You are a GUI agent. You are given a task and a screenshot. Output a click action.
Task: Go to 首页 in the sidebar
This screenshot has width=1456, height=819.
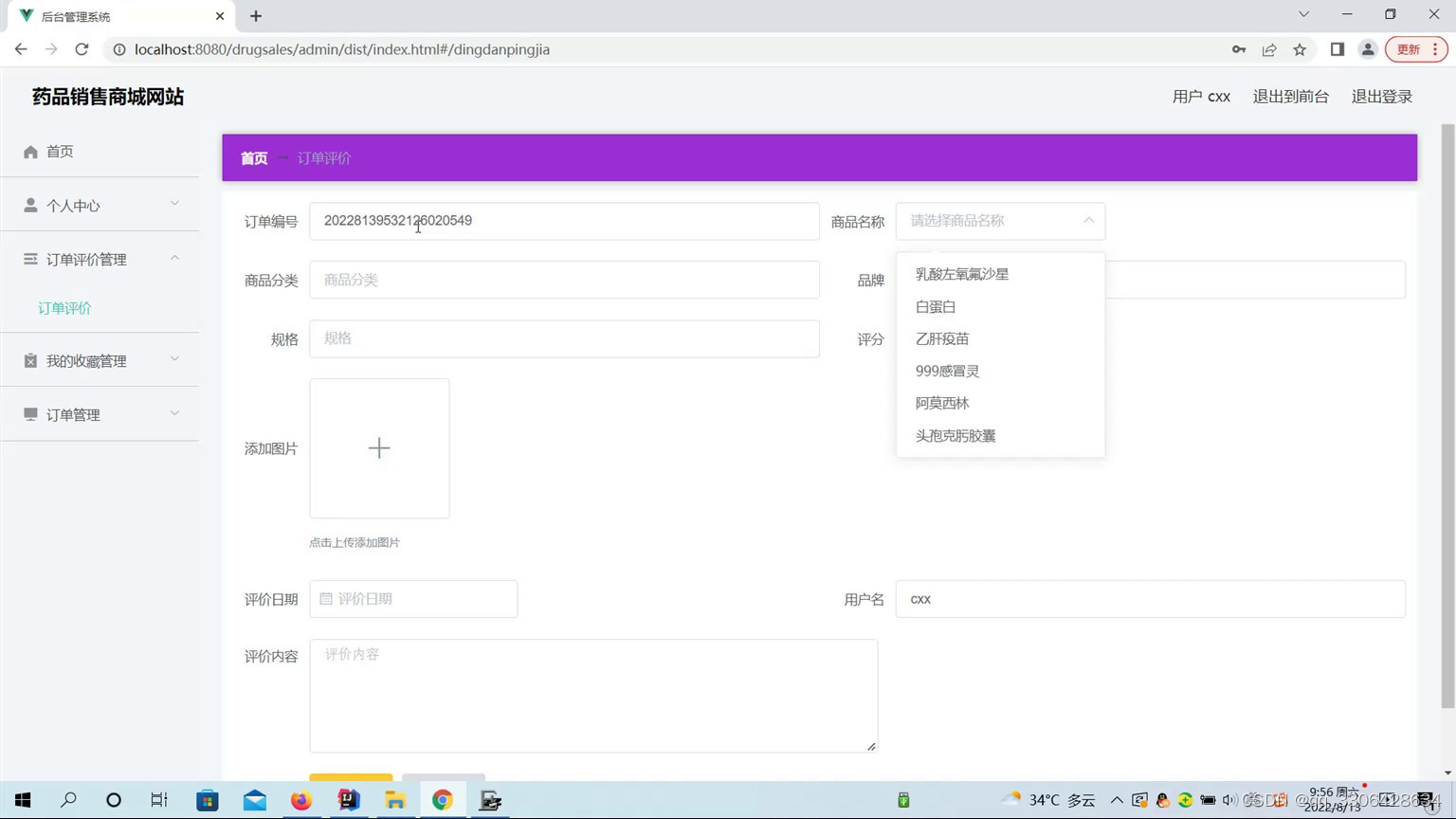[60, 152]
